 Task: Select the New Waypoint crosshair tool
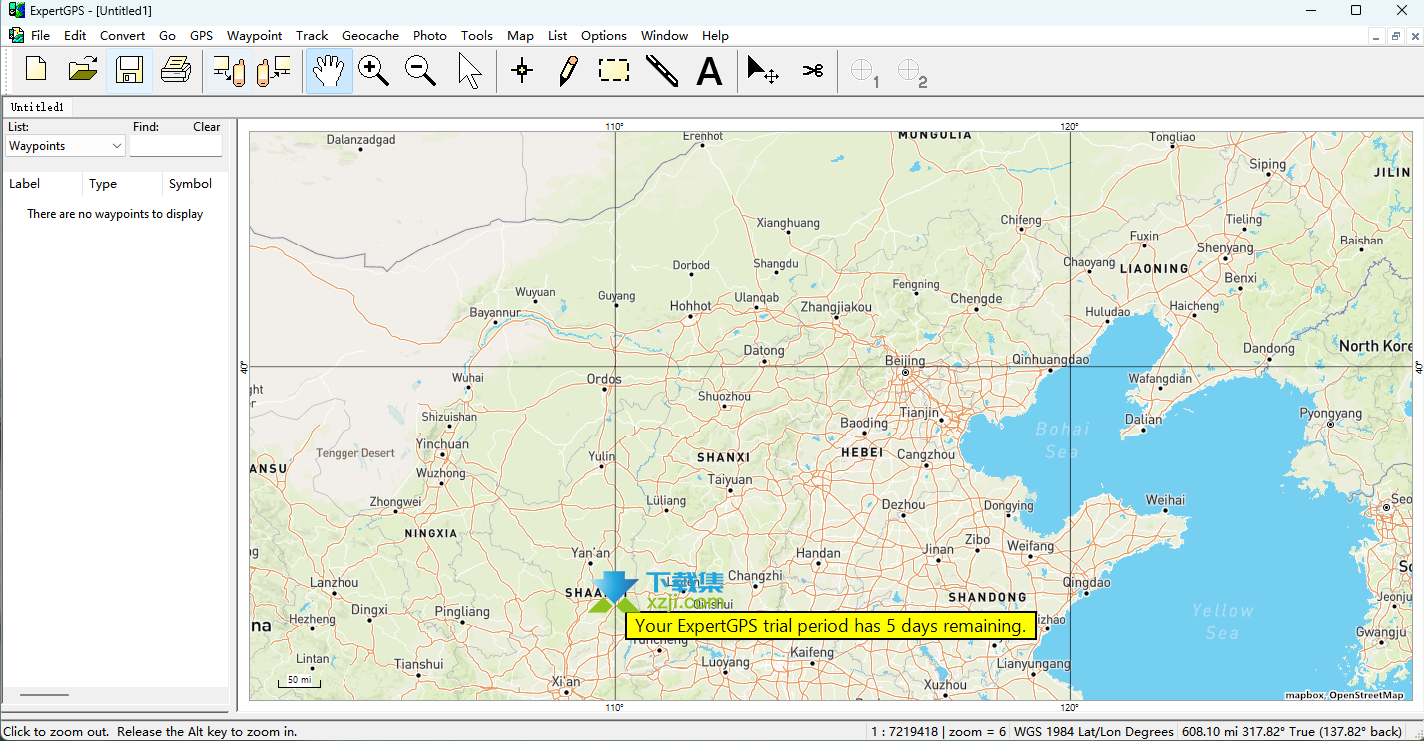click(x=522, y=70)
